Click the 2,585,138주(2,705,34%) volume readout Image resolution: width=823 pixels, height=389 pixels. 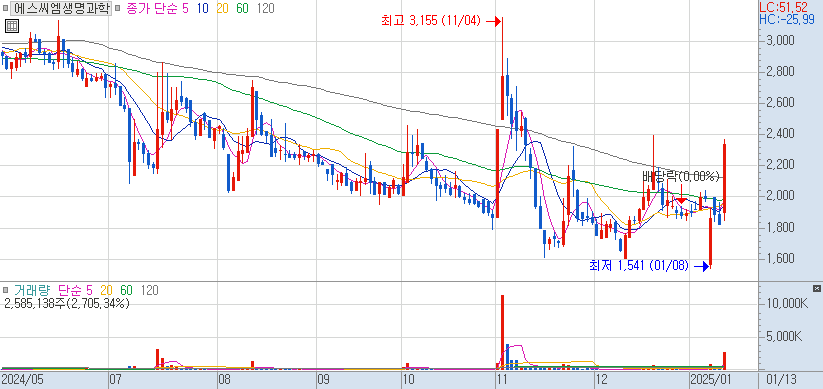[x=67, y=303]
